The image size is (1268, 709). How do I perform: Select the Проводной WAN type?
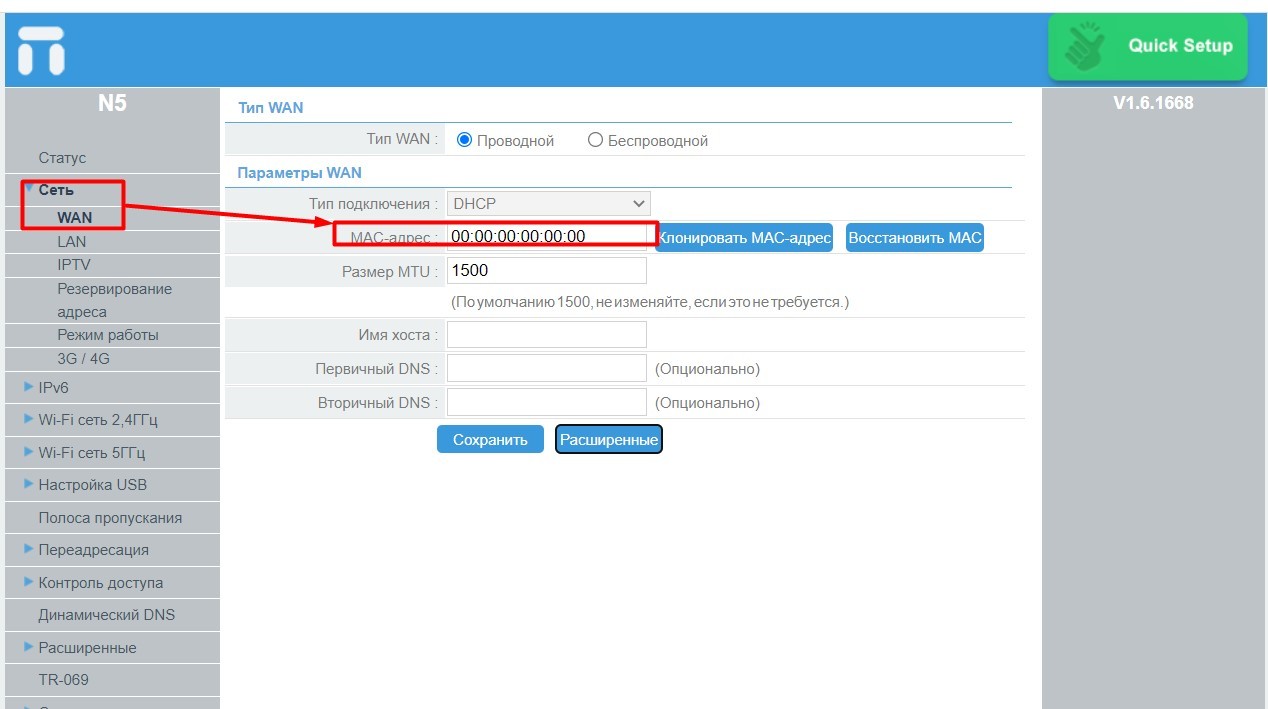[464, 140]
